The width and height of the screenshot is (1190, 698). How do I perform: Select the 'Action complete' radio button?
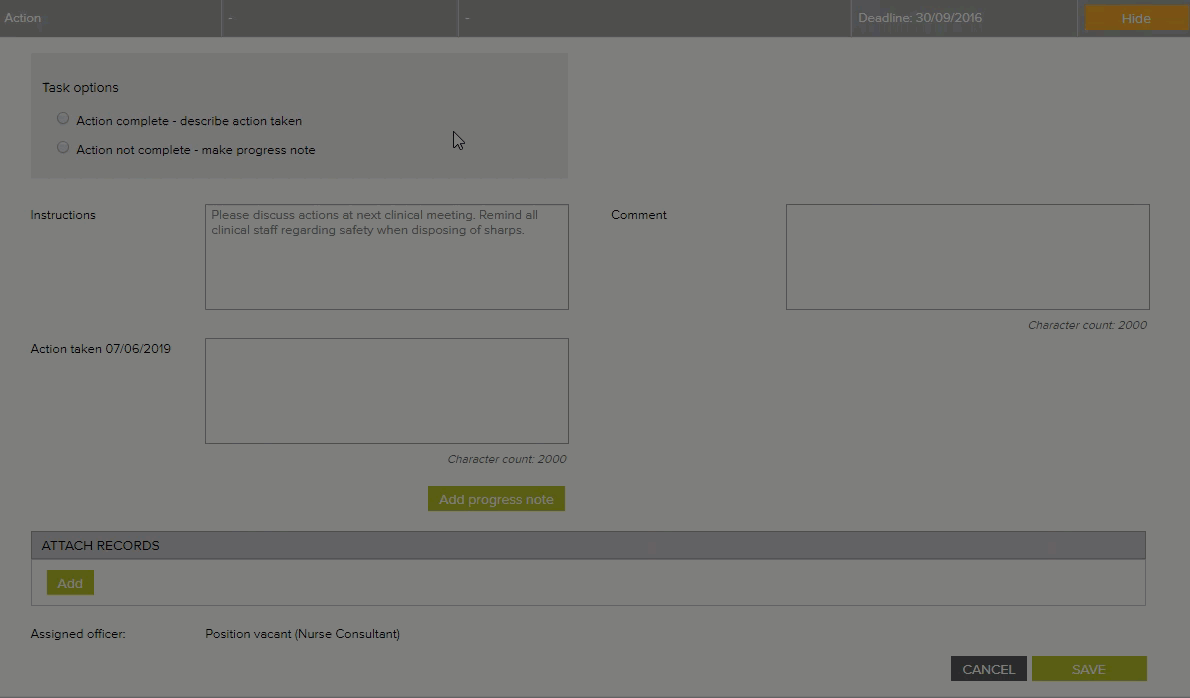63,119
